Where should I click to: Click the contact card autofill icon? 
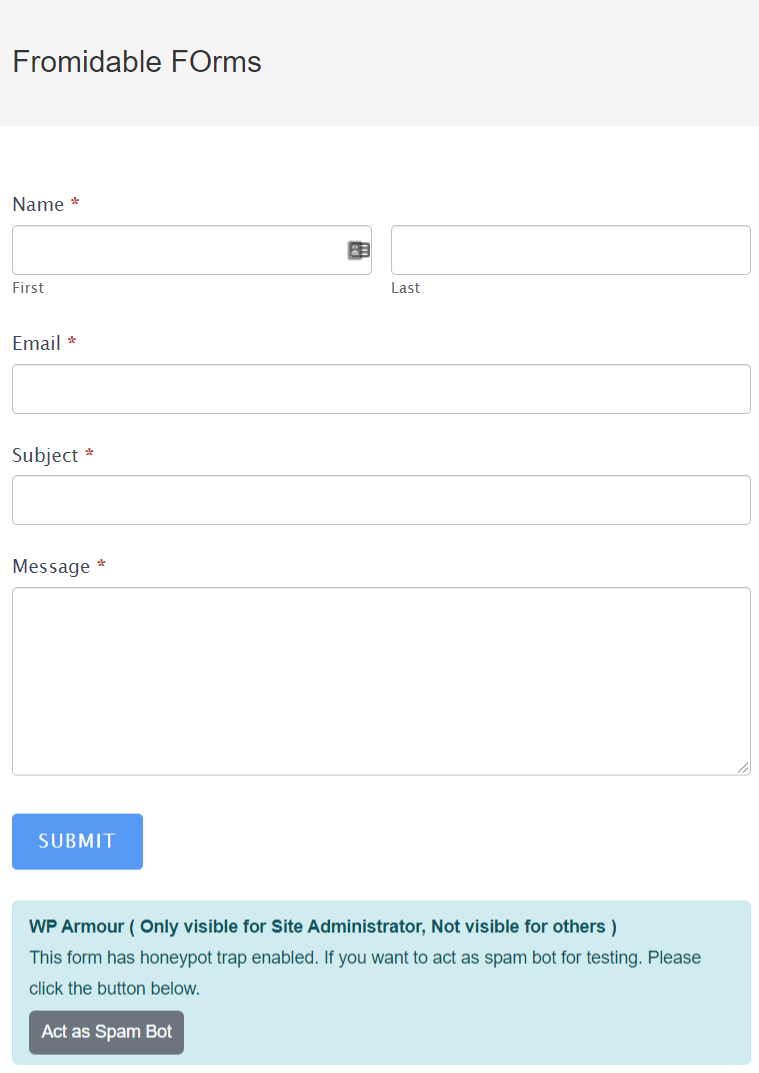tap(359, 250)
